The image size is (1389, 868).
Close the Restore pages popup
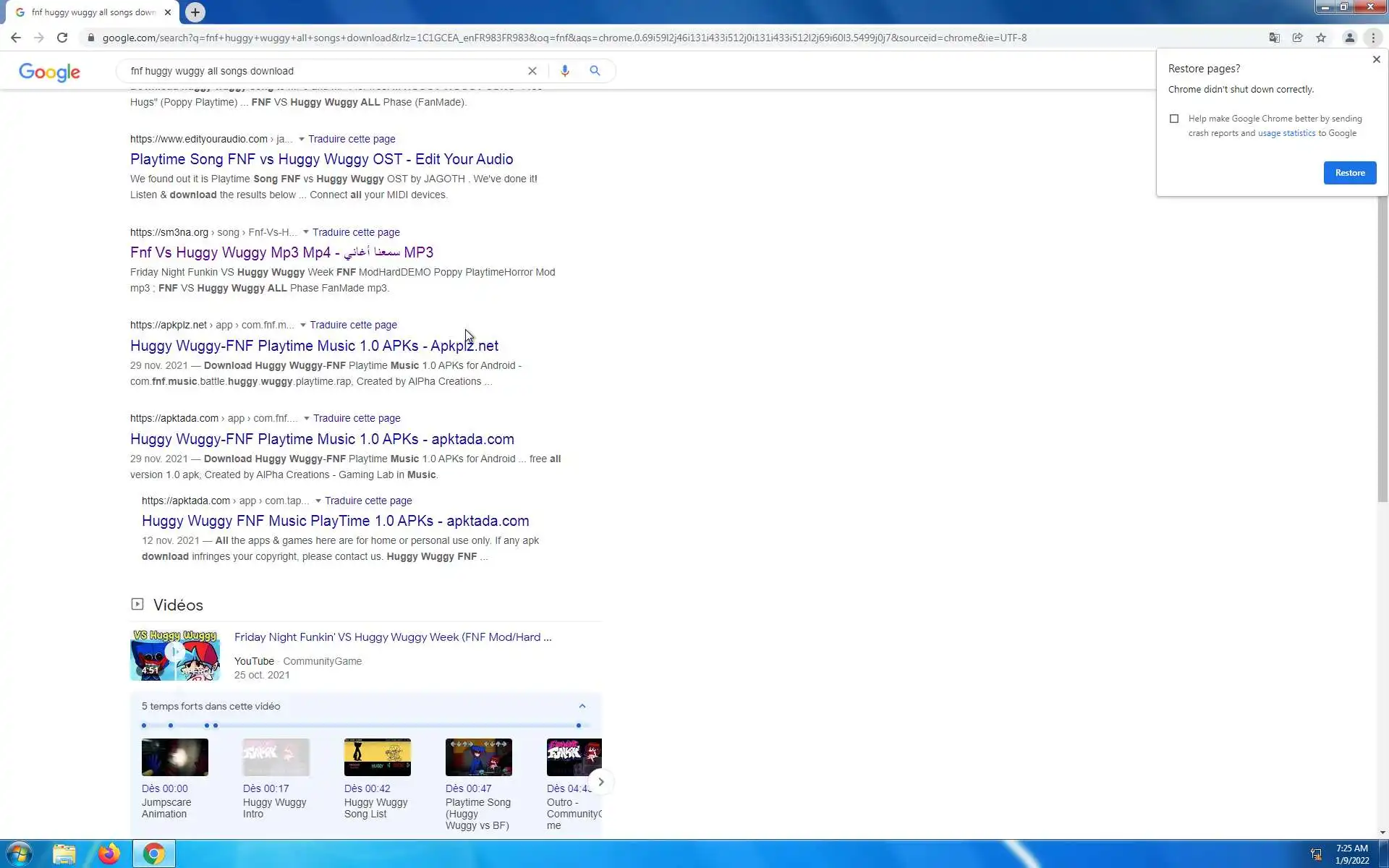(1376, 59)
